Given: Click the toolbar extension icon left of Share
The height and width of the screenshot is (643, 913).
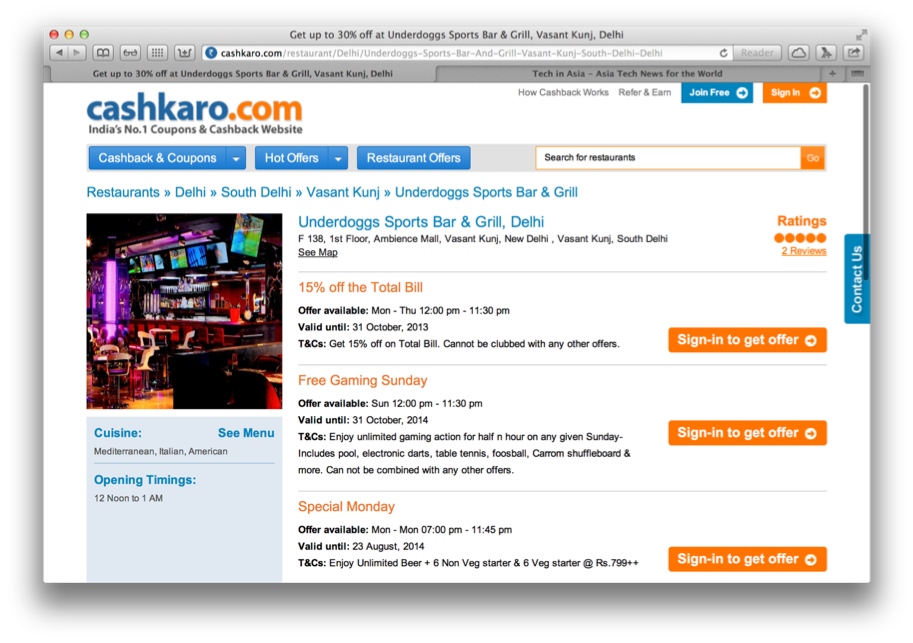Looking at the screenshot, I should [x=826, y=53].
